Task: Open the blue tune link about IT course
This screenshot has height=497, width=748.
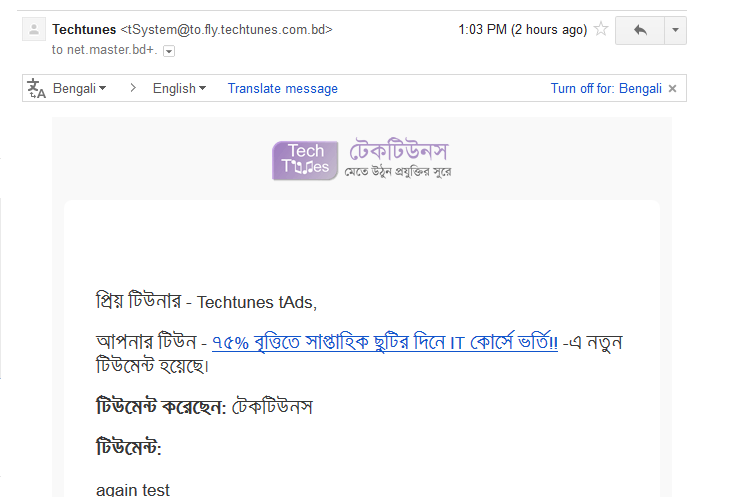Action: pos(384,342)
